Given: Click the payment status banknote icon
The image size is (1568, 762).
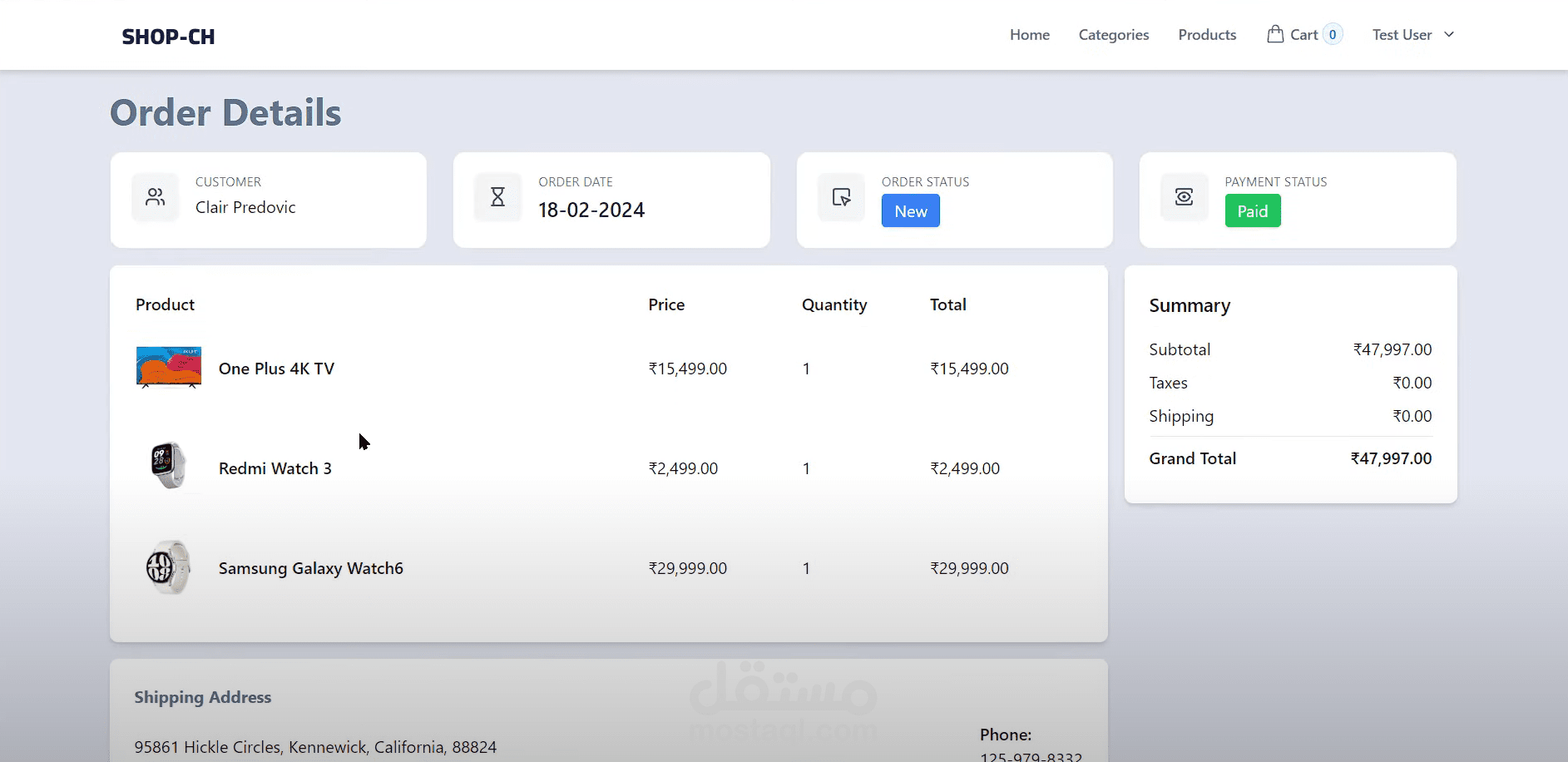Looking at the screenshot, I should tap(1184, 197).
